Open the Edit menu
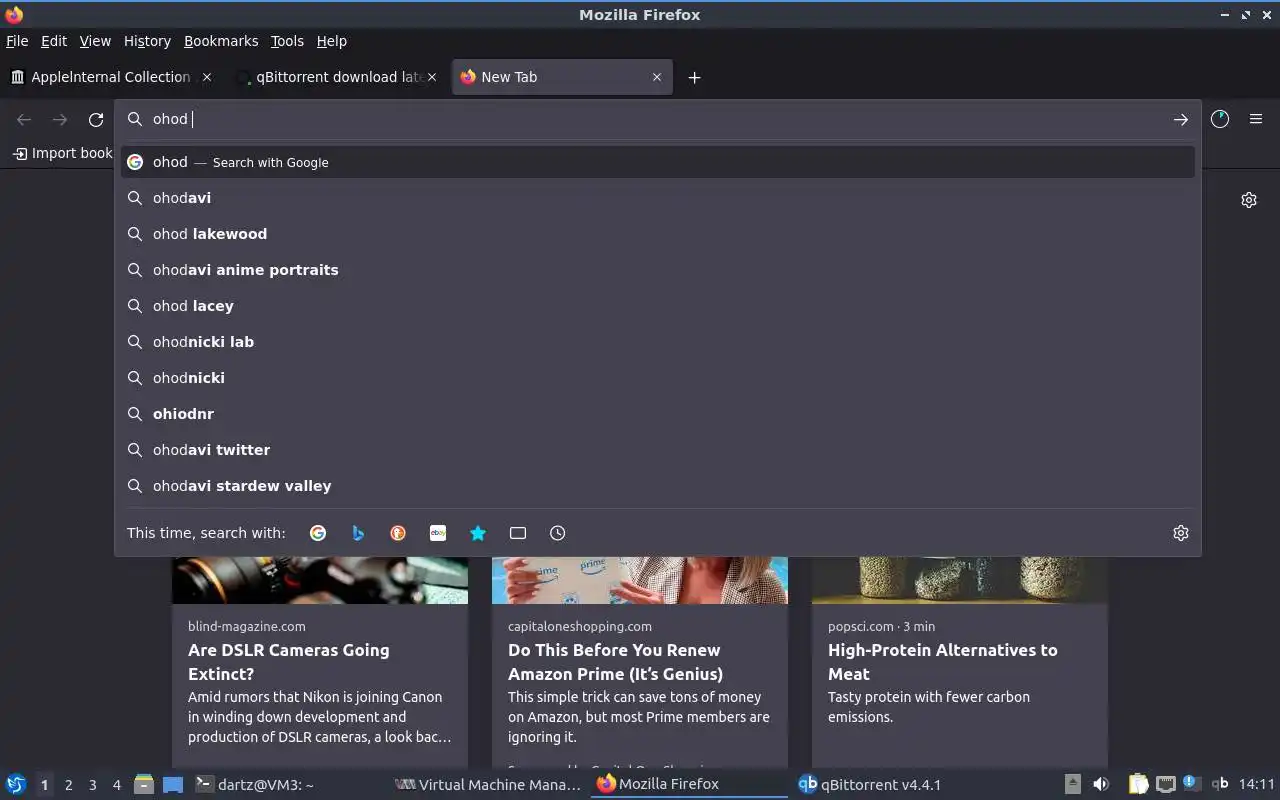 [54, 41]
